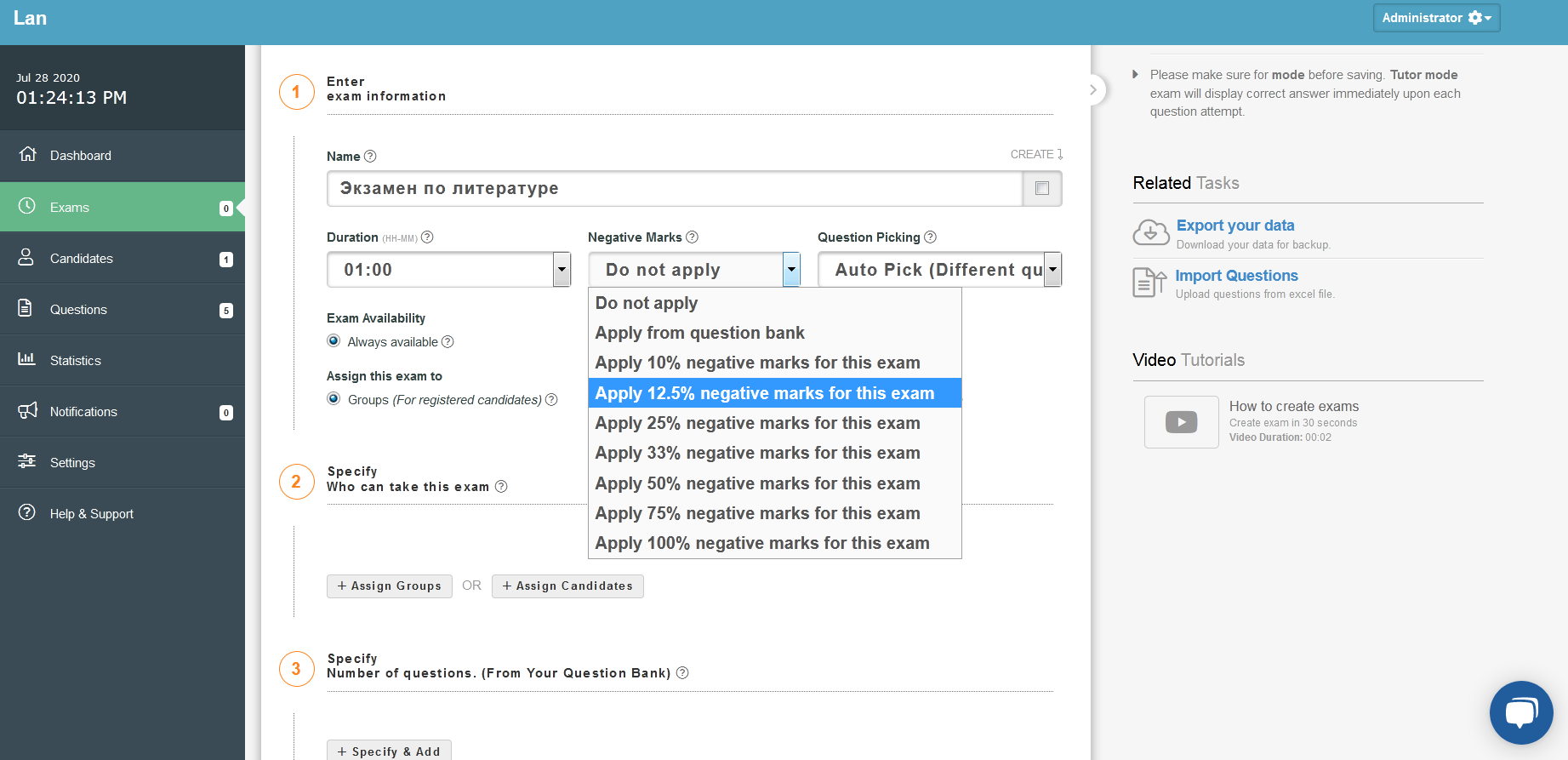Collapse the right side panel arrow

1093,89
